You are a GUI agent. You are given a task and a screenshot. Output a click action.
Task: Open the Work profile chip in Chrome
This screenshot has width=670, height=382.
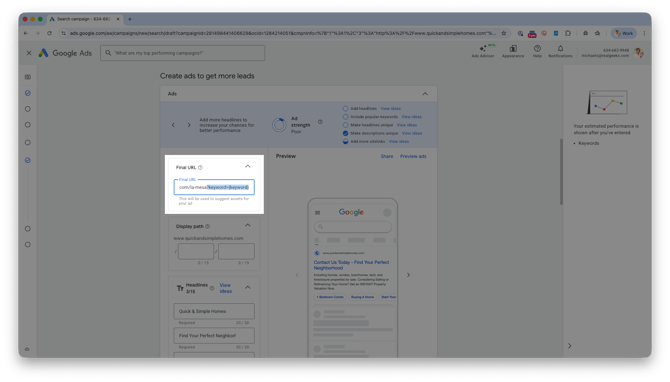624,33
